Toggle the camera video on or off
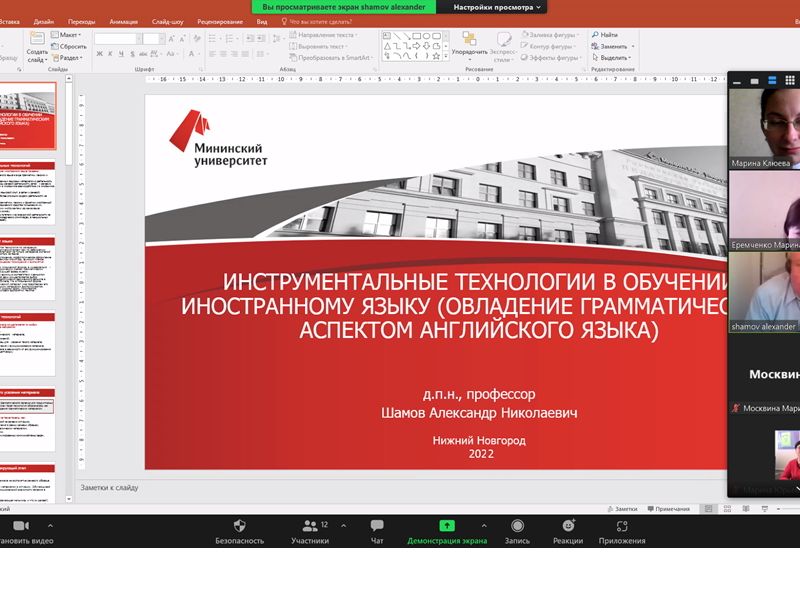Image resolution: width=800 pixels, height=600 pixels. tap(20, 526)
